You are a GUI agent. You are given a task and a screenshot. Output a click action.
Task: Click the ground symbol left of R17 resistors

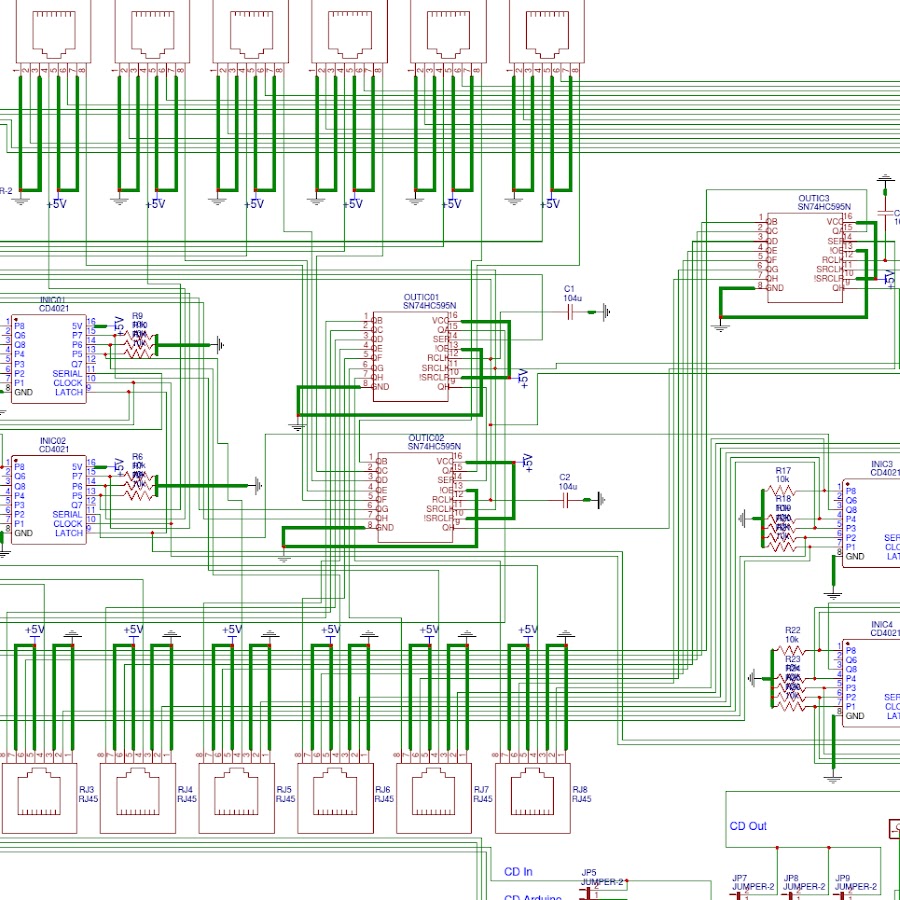743,519
